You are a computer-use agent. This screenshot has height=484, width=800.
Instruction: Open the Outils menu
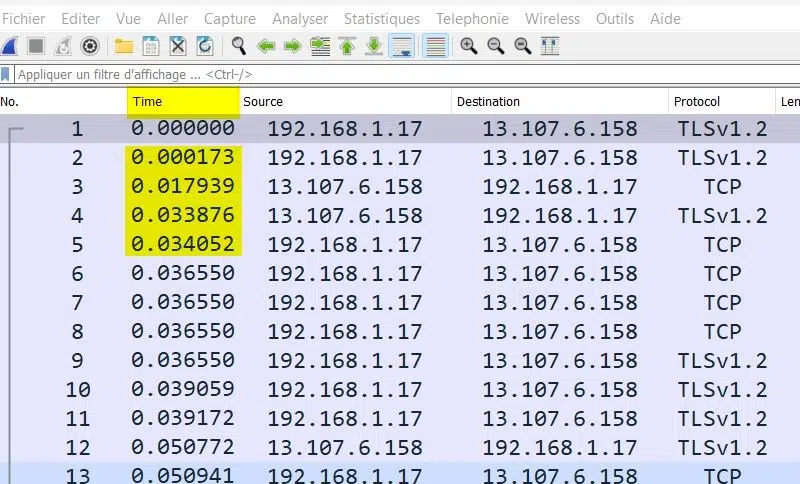tap(615, 19)
